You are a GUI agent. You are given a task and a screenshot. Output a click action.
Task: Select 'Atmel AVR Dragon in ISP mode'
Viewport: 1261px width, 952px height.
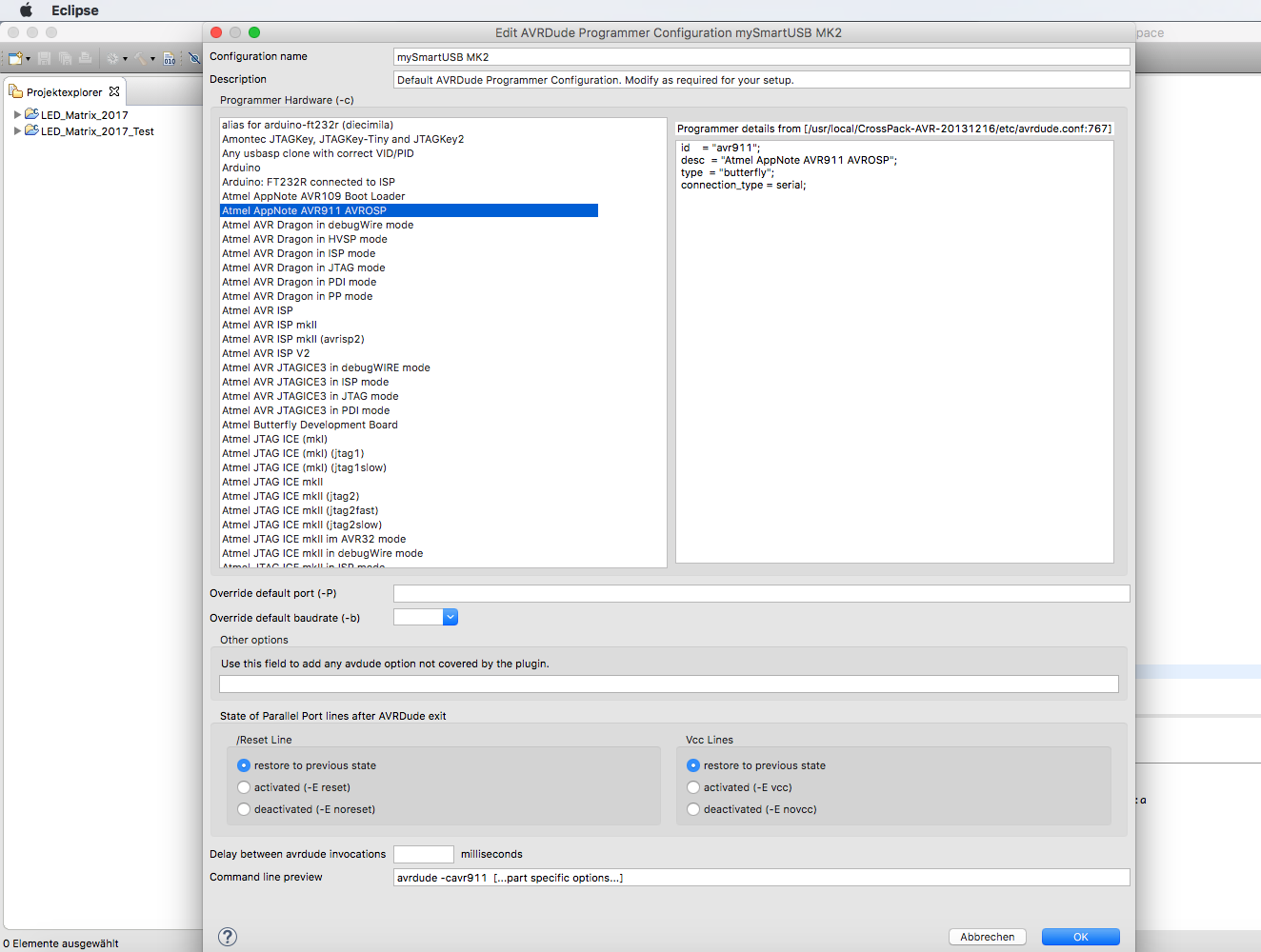tap(299, 253)
